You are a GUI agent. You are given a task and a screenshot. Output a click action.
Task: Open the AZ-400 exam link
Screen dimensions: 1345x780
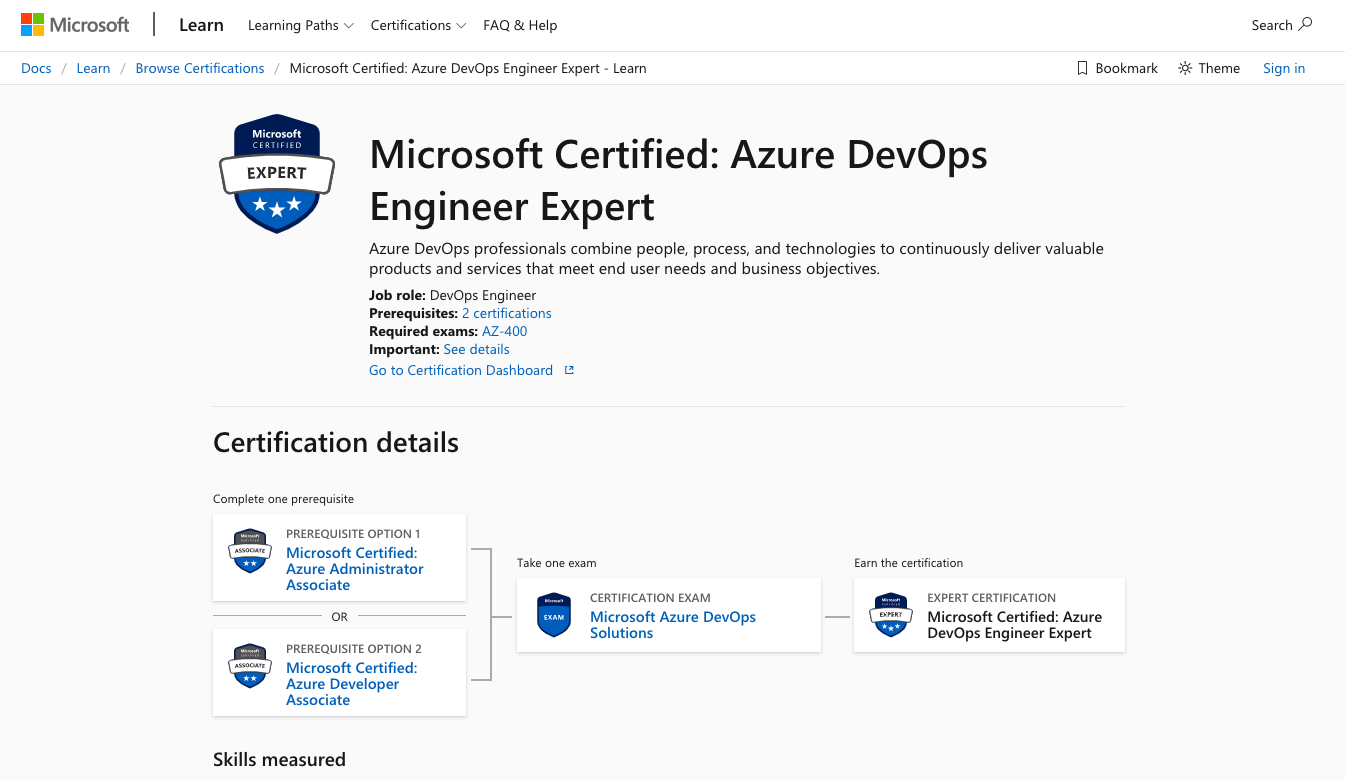505,330
